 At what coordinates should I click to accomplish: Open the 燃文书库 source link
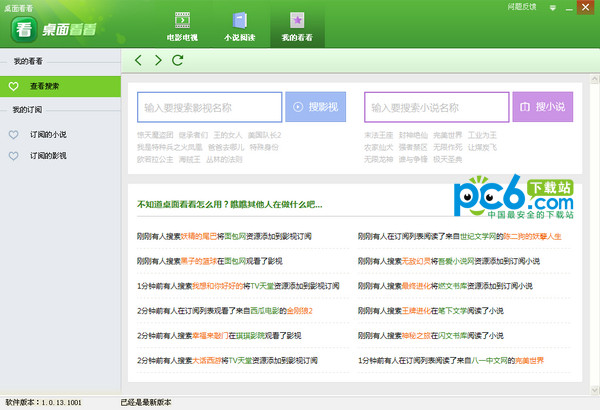point(453,286)
